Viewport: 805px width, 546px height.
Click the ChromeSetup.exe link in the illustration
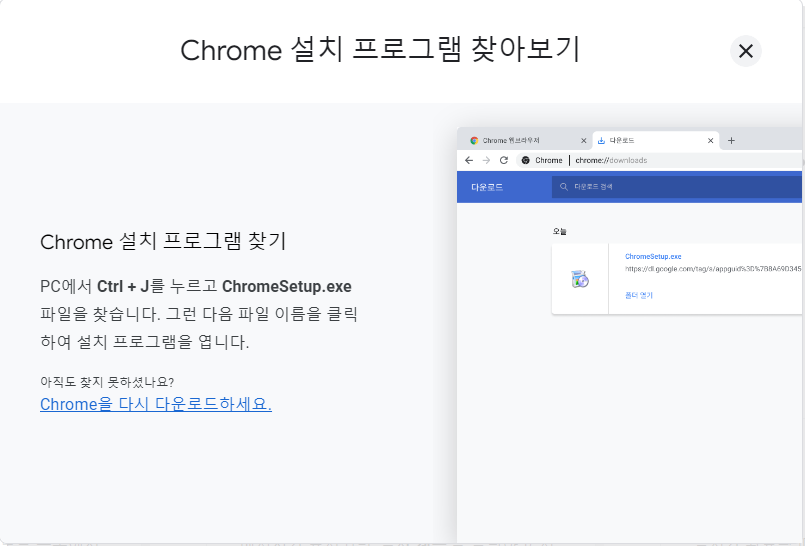tap(653, 256)
